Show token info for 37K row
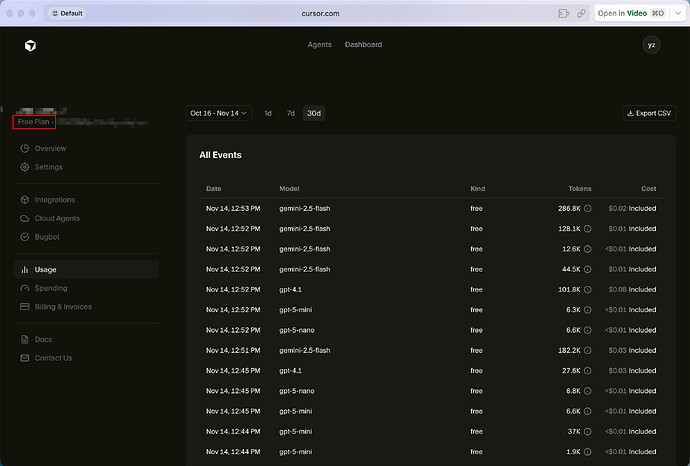The image size is (690, 466). pos(587,432)
